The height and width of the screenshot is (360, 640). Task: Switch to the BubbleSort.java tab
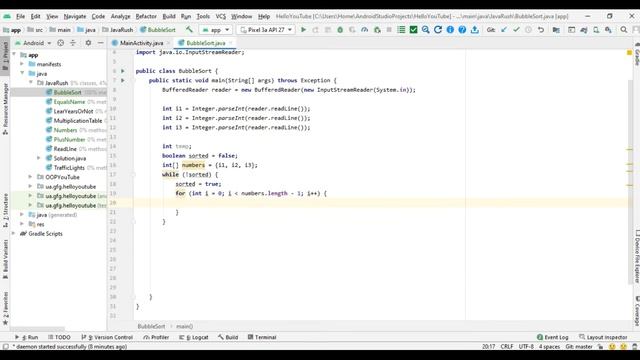tap(205, 43)
